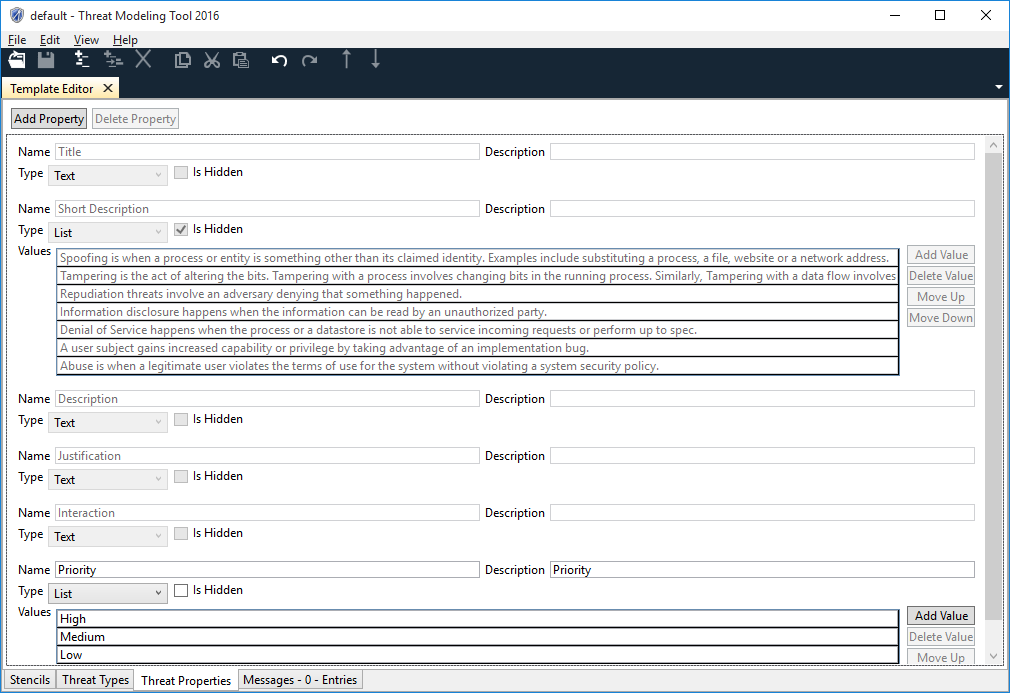
Task: Click the Add Property button
Action: click(x=48, y=118)
